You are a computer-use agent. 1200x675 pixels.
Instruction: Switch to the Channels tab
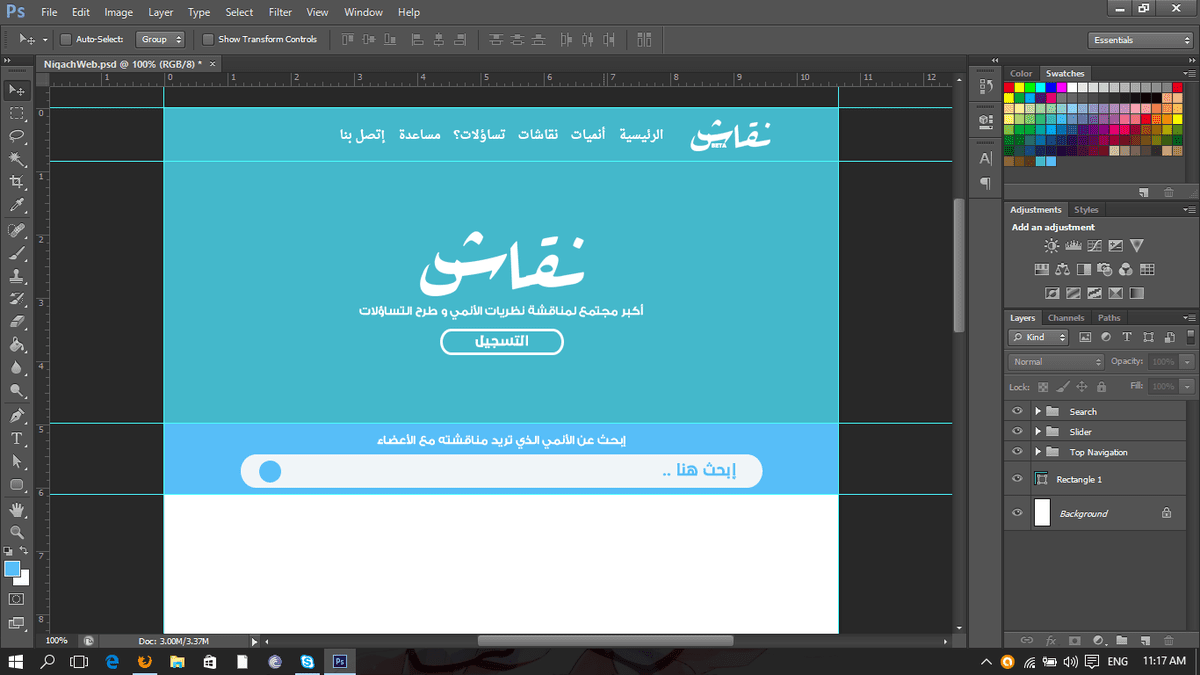pyautogui.click(x=1066, y=318)
